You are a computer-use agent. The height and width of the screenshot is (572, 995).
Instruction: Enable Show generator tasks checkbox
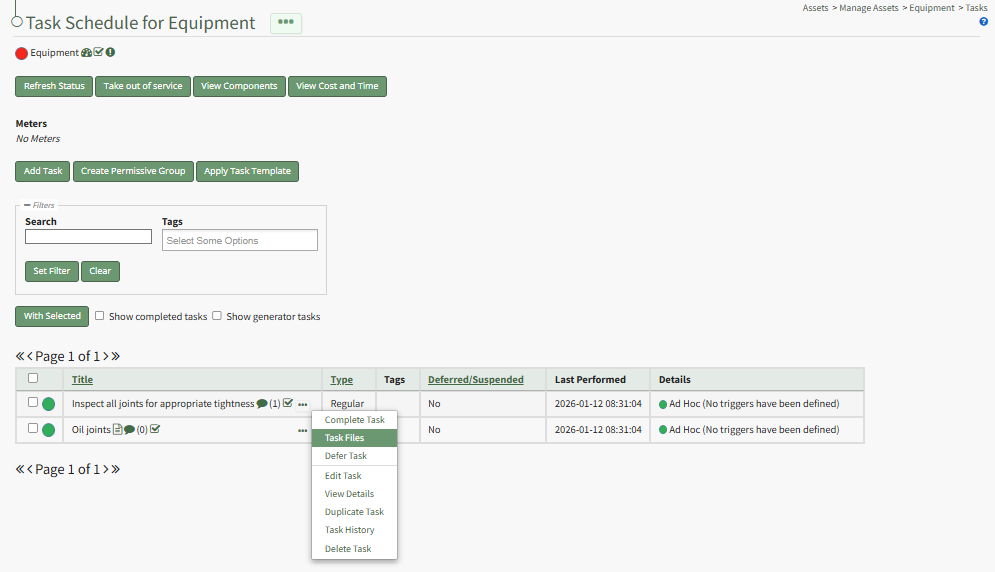coord(217,316)
